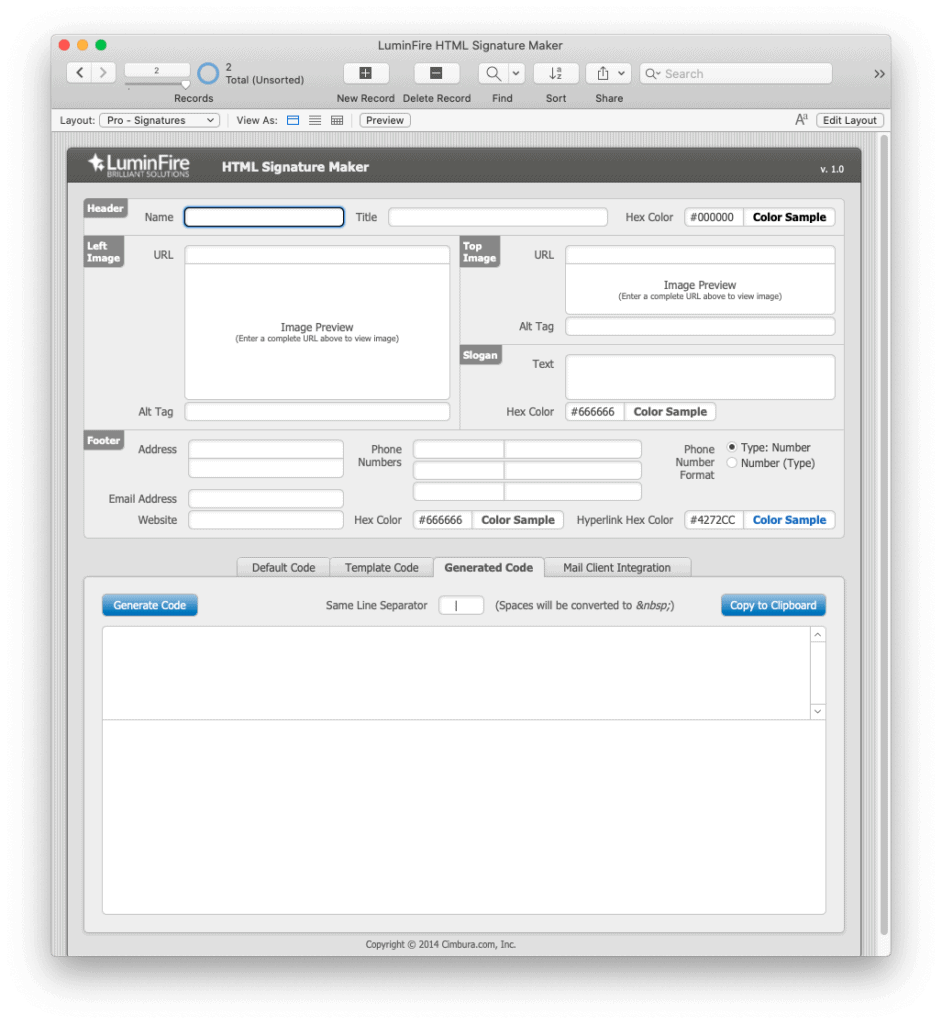Click the header Hex Color #000000 field

714,217
